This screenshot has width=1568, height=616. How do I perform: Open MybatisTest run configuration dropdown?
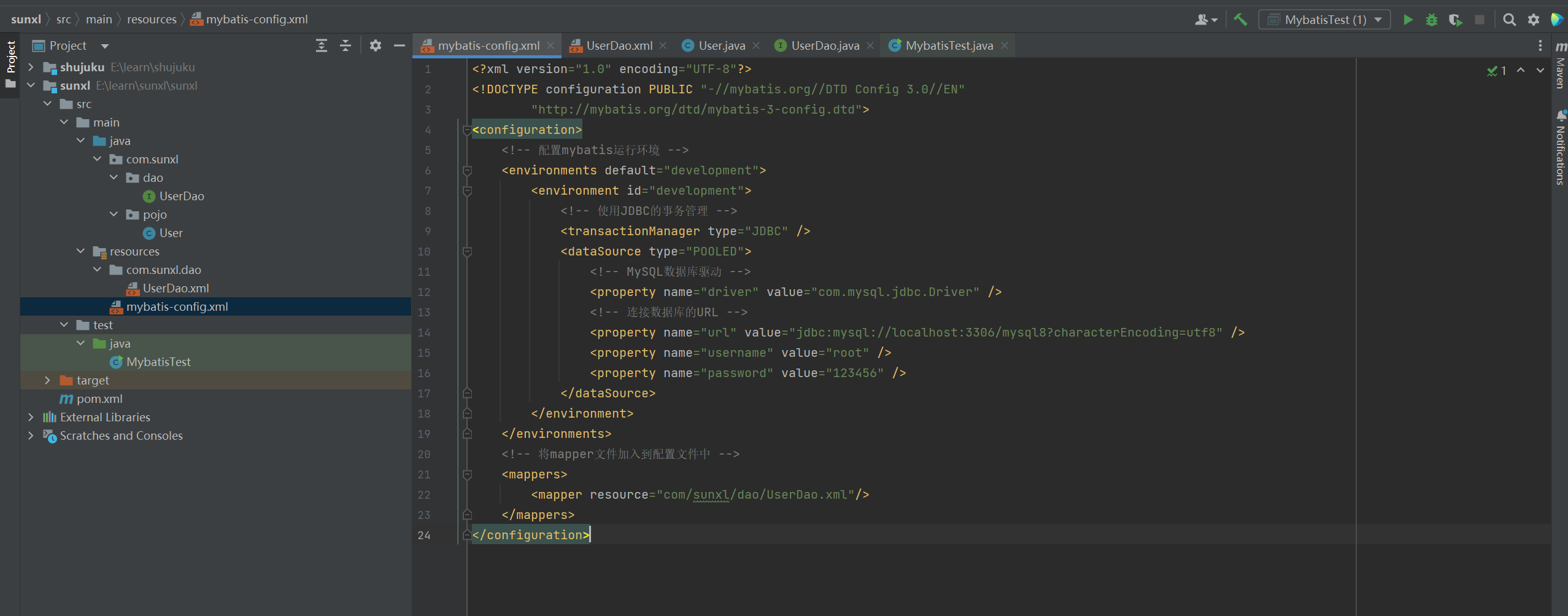point(1324,20)
